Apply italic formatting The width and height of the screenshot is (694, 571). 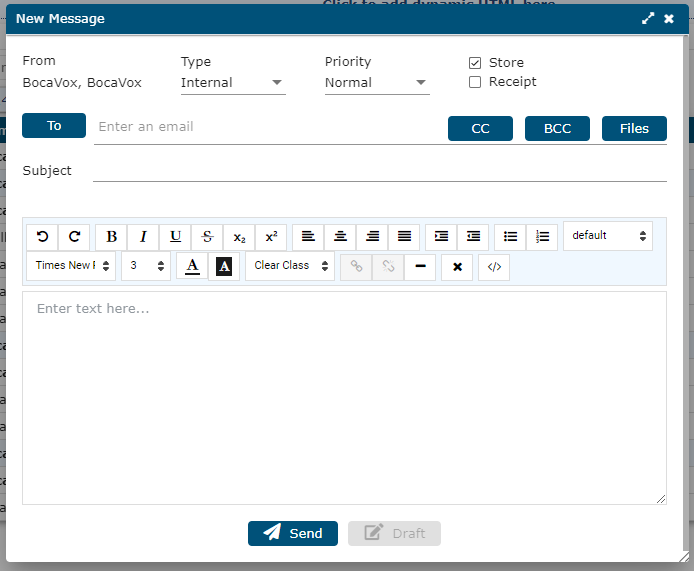(x=143, y=236)
